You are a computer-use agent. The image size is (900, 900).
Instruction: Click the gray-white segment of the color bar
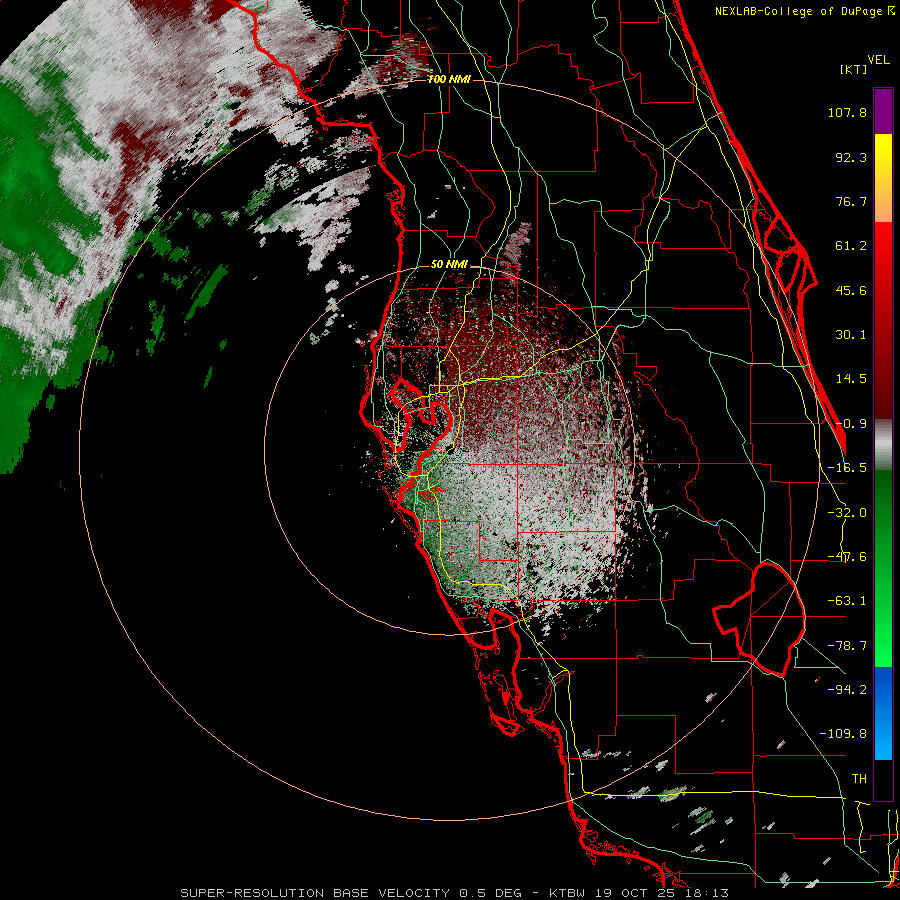pos(883,445)
